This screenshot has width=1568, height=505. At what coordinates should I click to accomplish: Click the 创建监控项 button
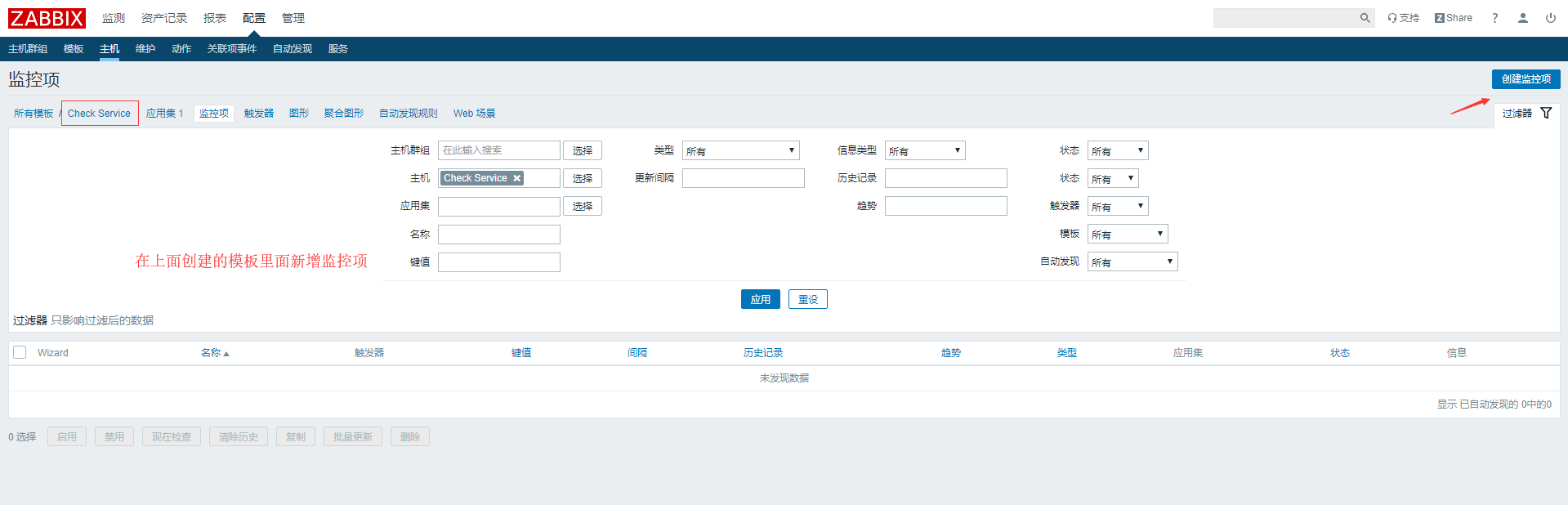click(1526, 79)
